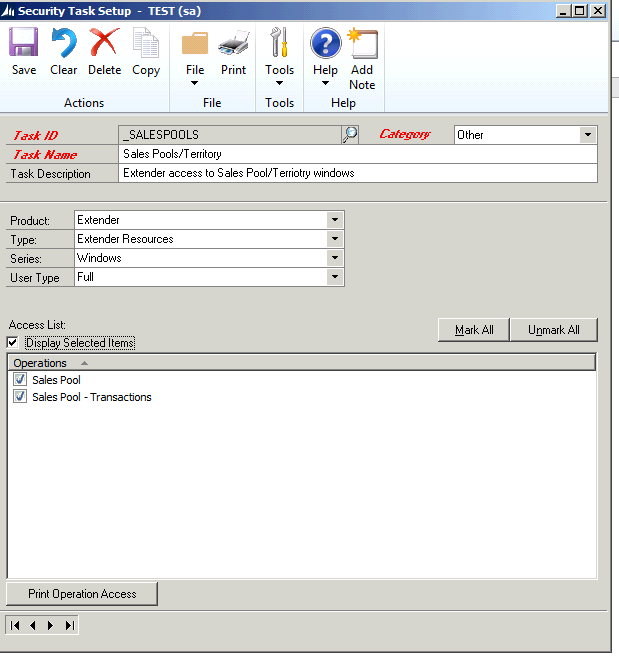
Task: Click the Task Description field
Action: click(x=358, y=173)
